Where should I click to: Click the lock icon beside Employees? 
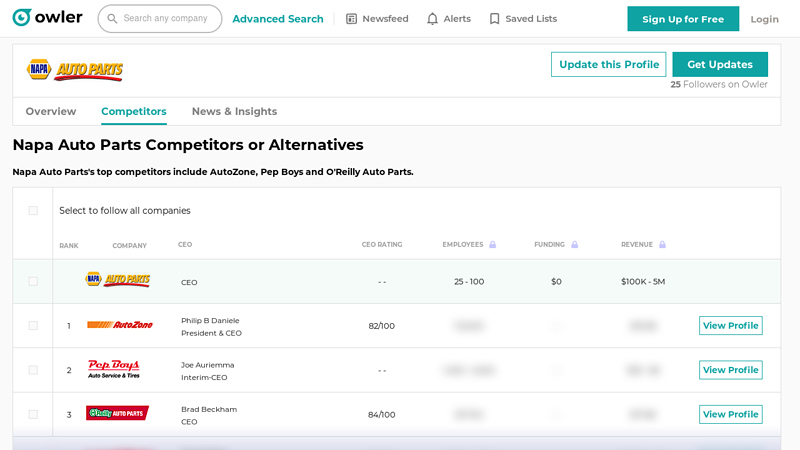492,245
